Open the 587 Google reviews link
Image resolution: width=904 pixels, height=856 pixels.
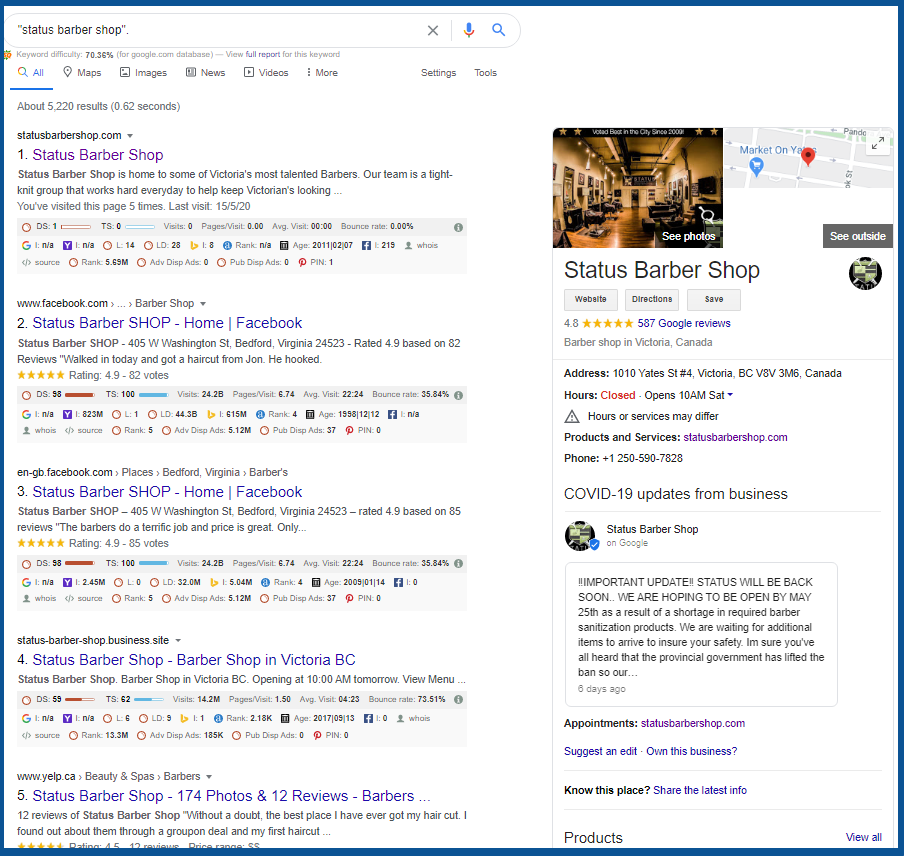tap(684, 323)
